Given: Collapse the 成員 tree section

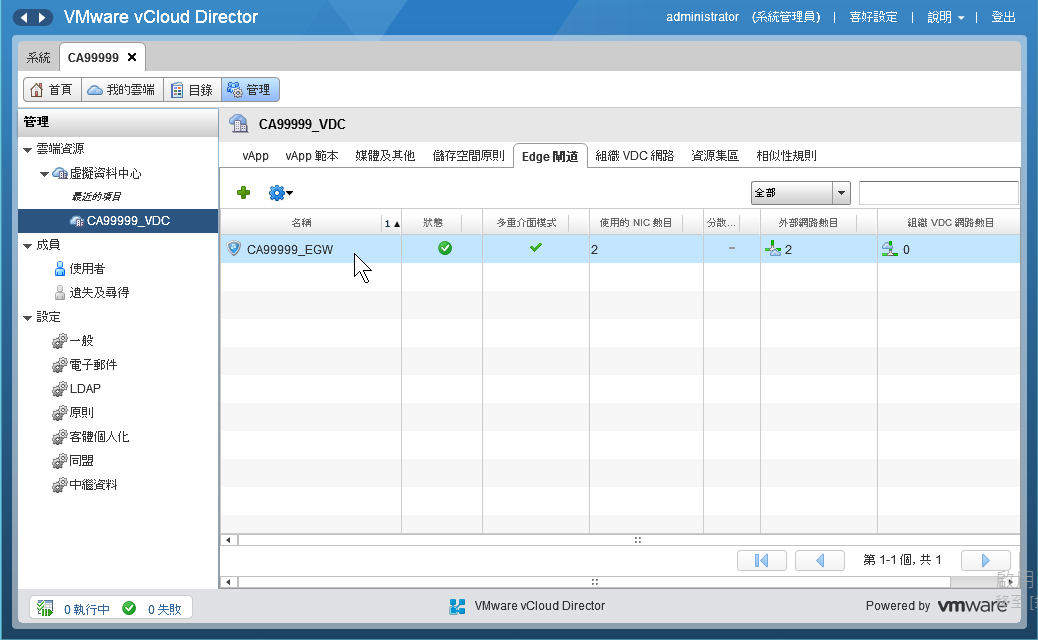Looking at the screenshot, I should tap(27, 246).
